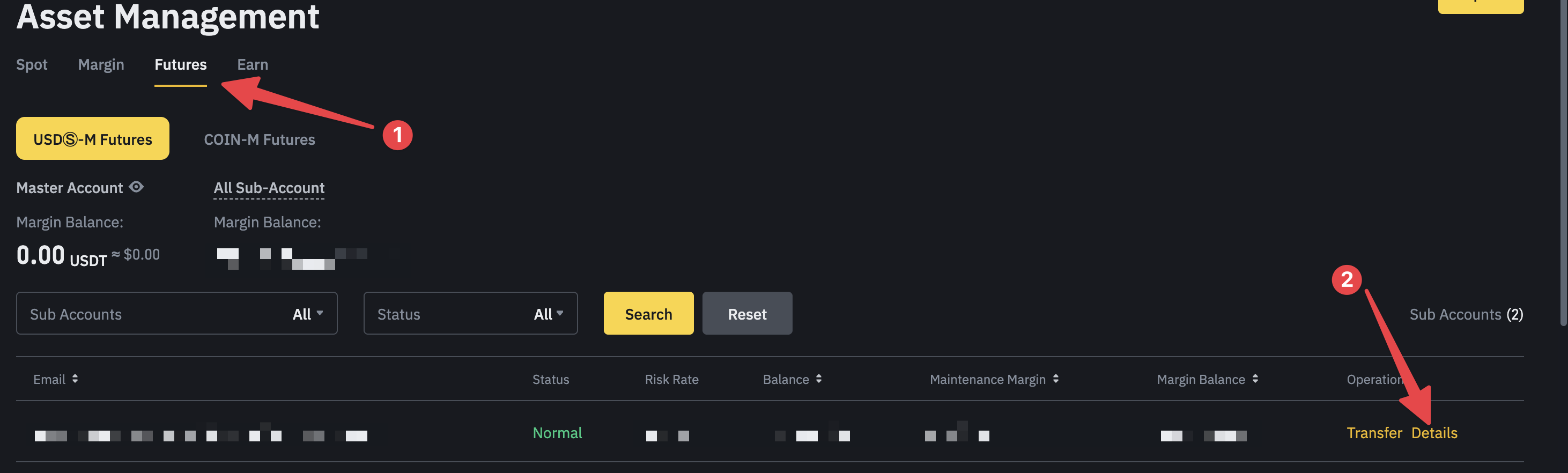1568x473 pixels.
Task: Select USDⓈ-M Futures option
Action: [93, 139]
